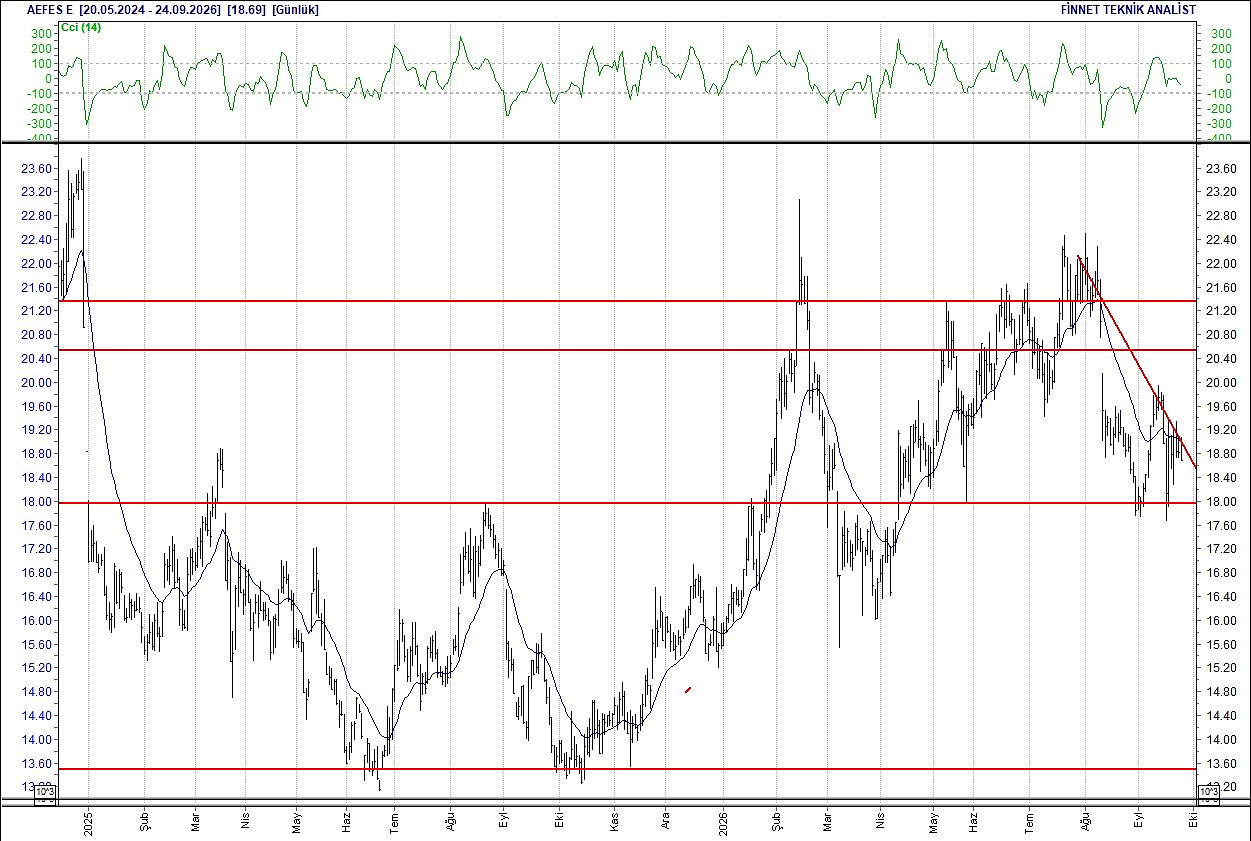Click the AEFES E ticker title
Image resolution: width=1251 pixels, height=841 pixels.
pos(50,9)
